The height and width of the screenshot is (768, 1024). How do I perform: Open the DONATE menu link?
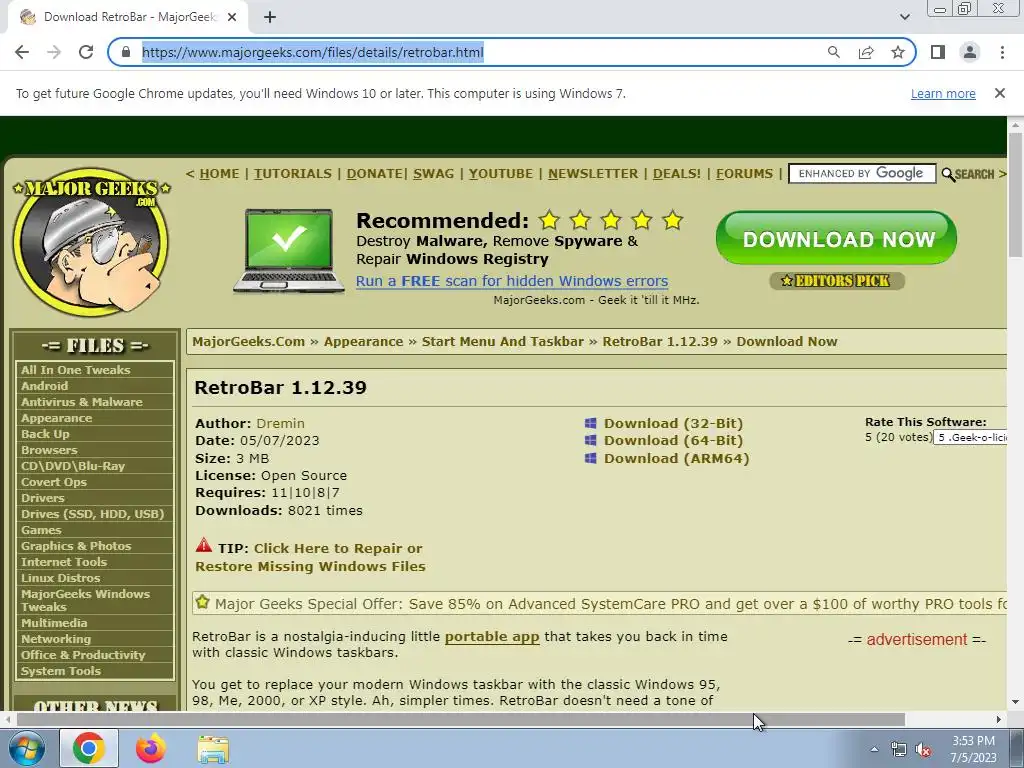pos(374,174)
